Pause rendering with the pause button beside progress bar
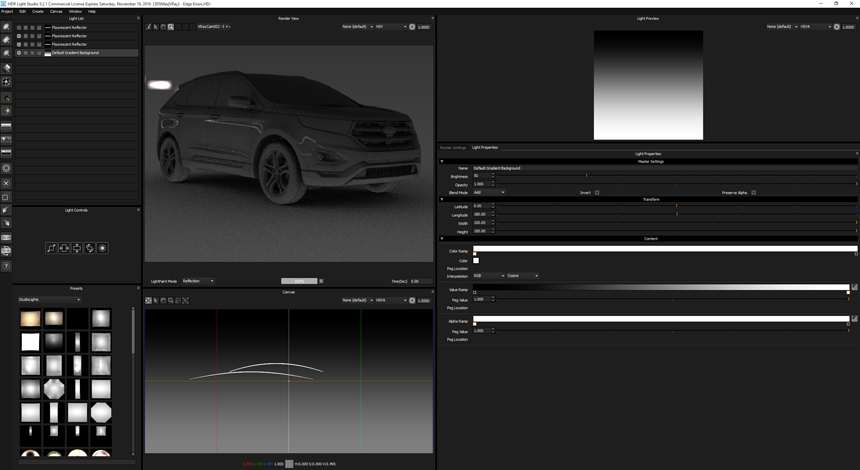This screenshot has height=470, width=860. pos(321,281)
